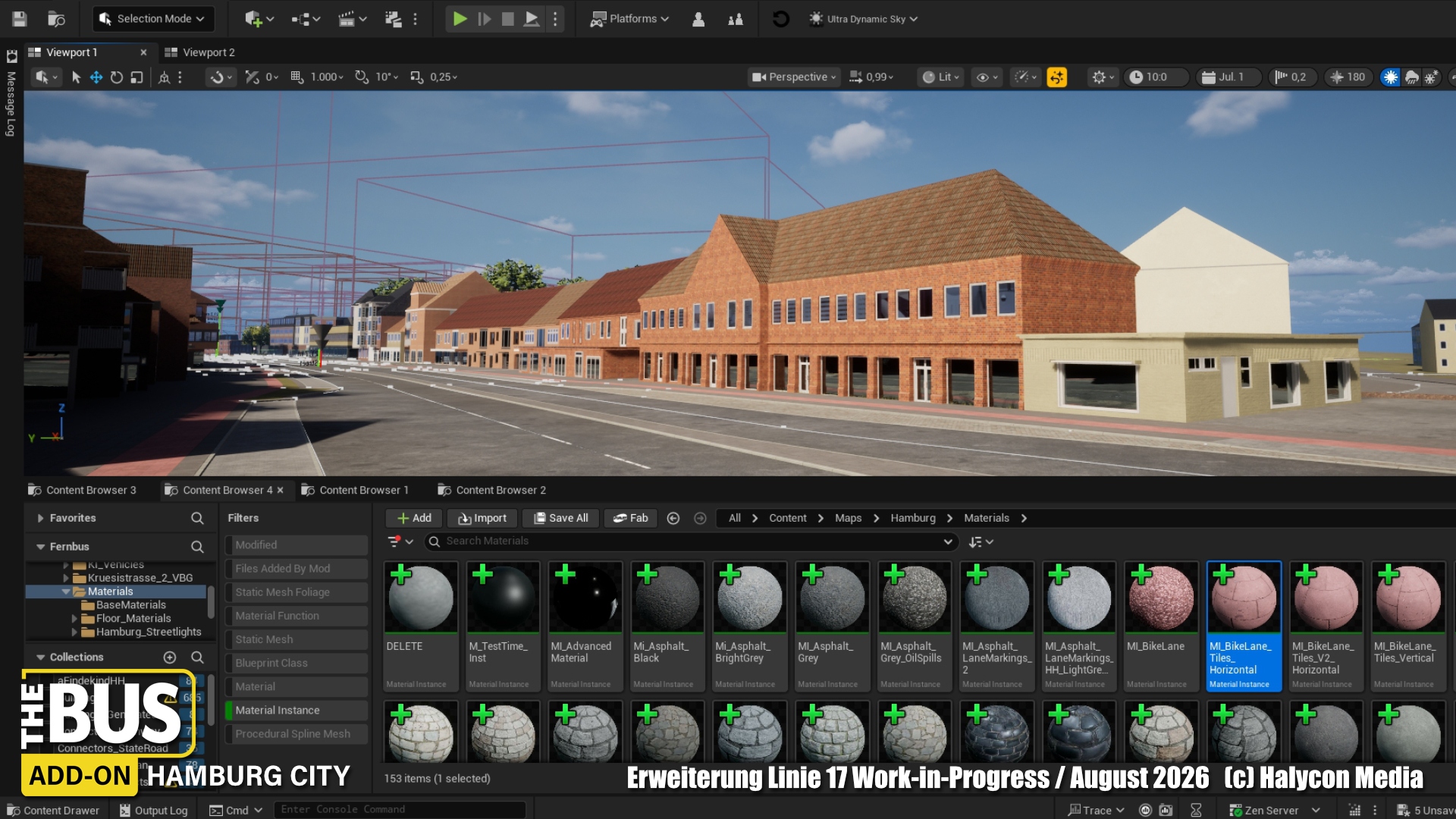Image resolution: width=1456 pixels, height=819 pixels.
Task: Toggle rotation snapping icon
Action: [x=362, y=77]
